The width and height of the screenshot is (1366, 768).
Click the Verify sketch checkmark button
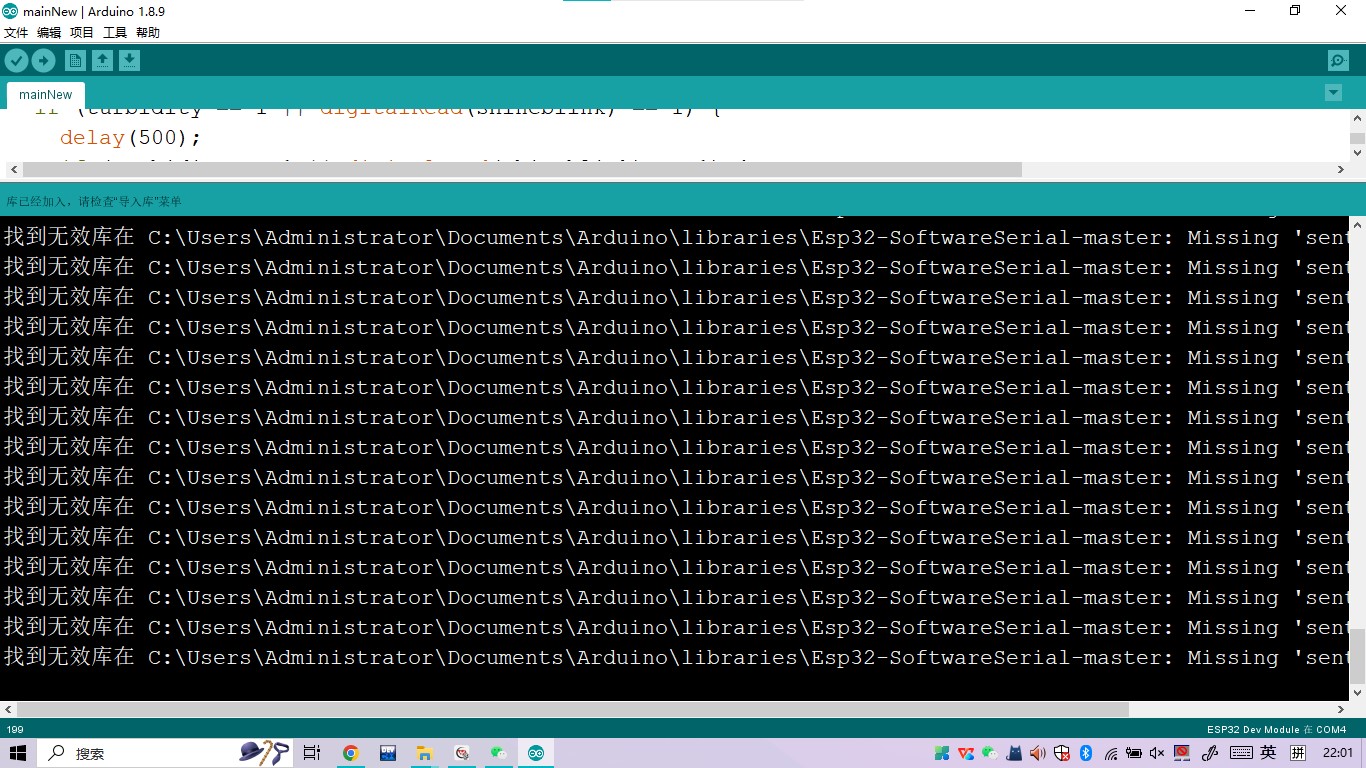pos(16,61)
